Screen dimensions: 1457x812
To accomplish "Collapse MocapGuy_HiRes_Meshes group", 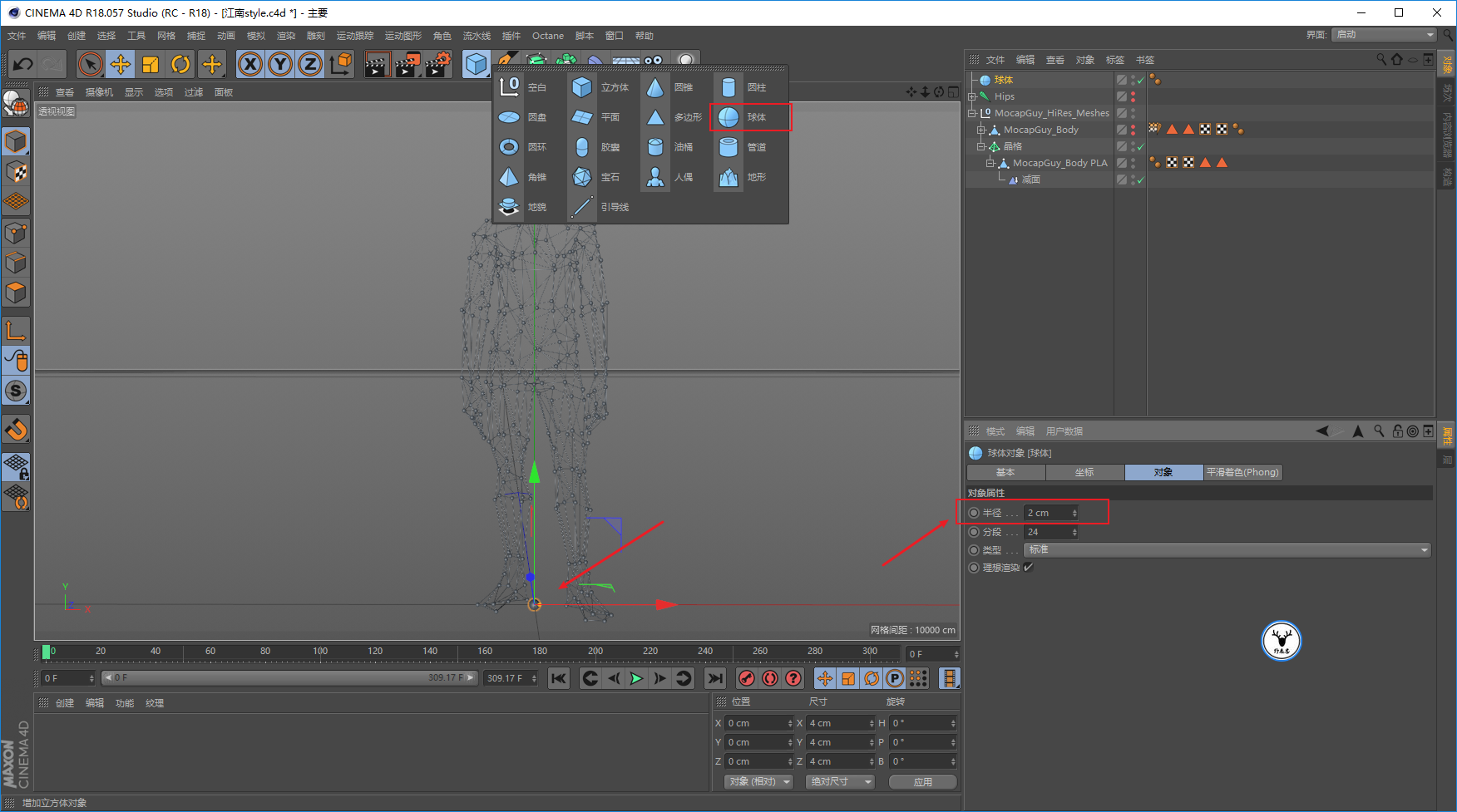I will (x=972, y=113).
